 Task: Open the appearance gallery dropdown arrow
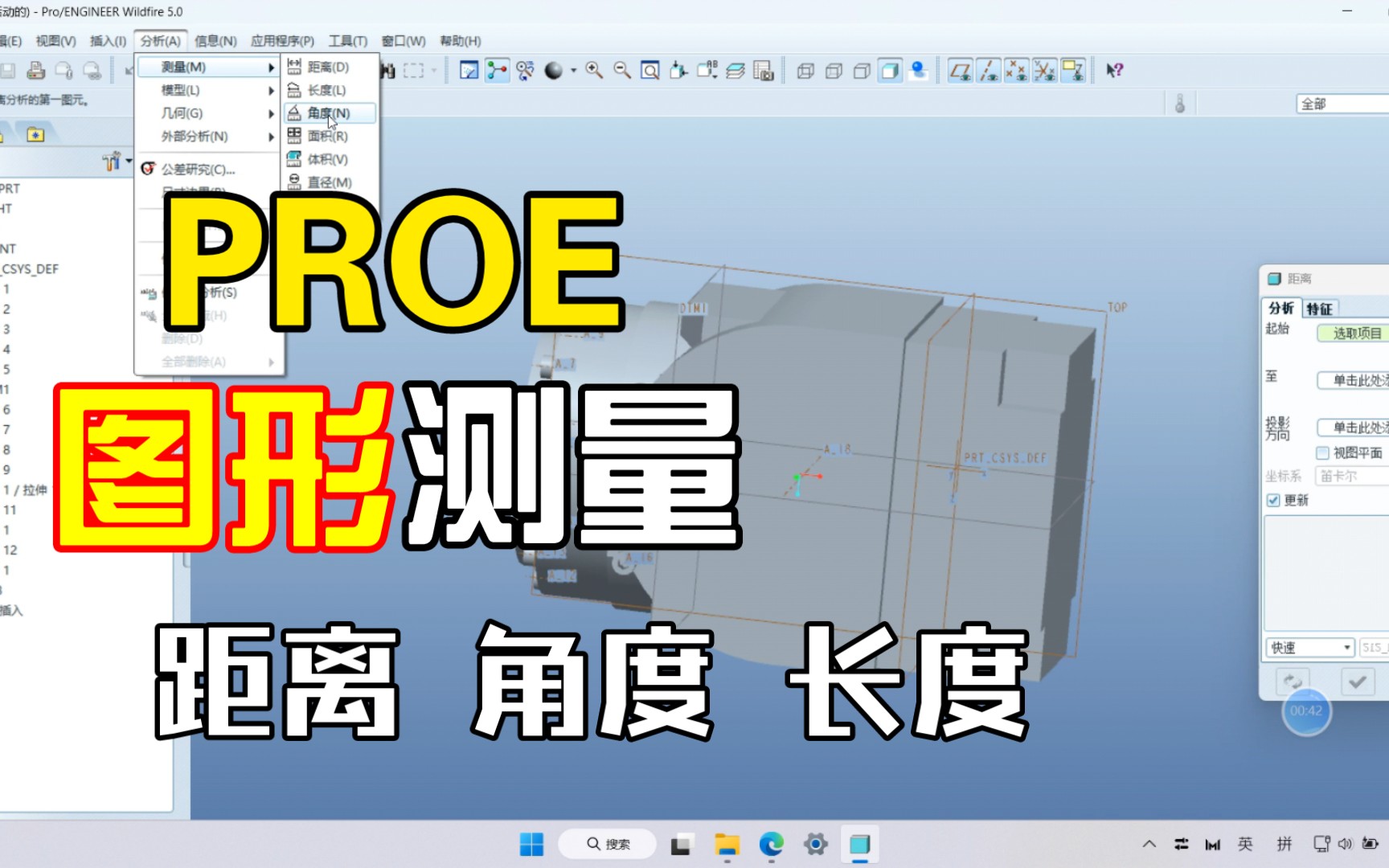tap(573, 71)
